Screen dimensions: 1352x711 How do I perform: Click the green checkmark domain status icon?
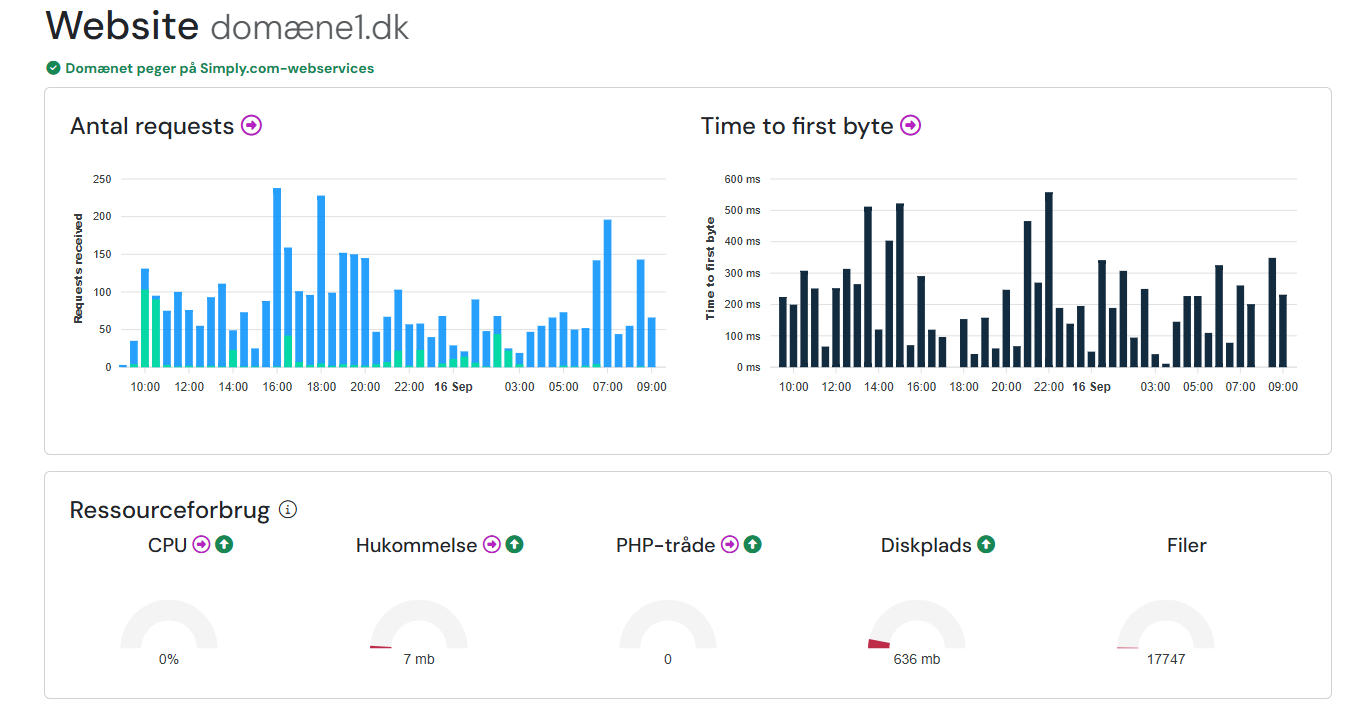pyautogui.click(x=53, y=68)
